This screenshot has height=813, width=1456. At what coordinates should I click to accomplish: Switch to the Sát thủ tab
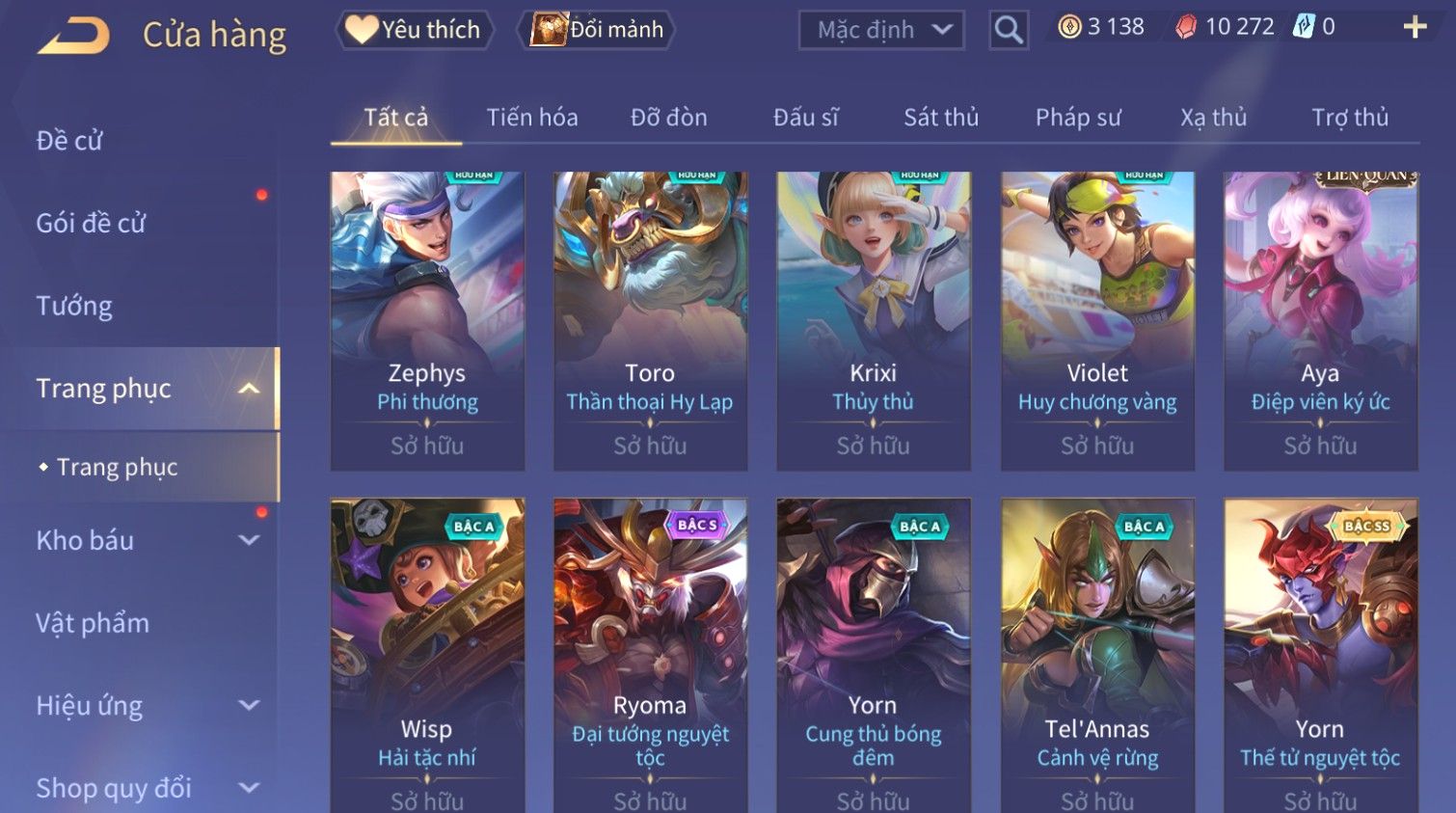tap(941, 118)
